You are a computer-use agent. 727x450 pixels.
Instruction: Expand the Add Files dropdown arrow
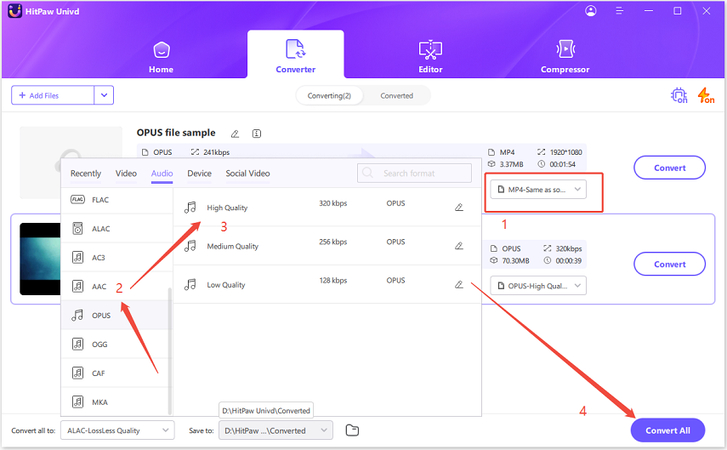pyautogui.click(x=104, y=95)
